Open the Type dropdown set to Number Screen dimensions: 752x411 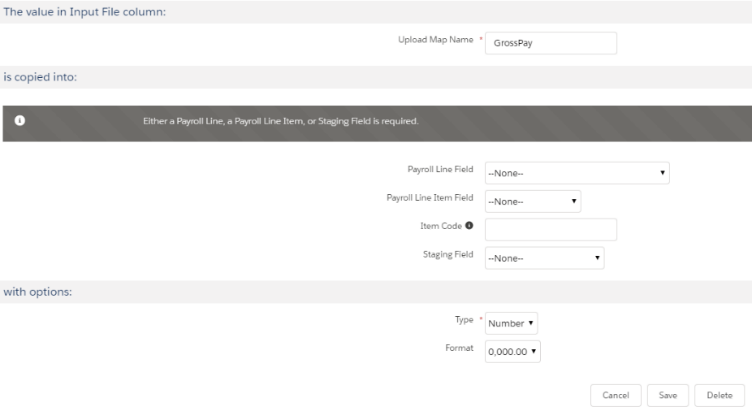512,323
